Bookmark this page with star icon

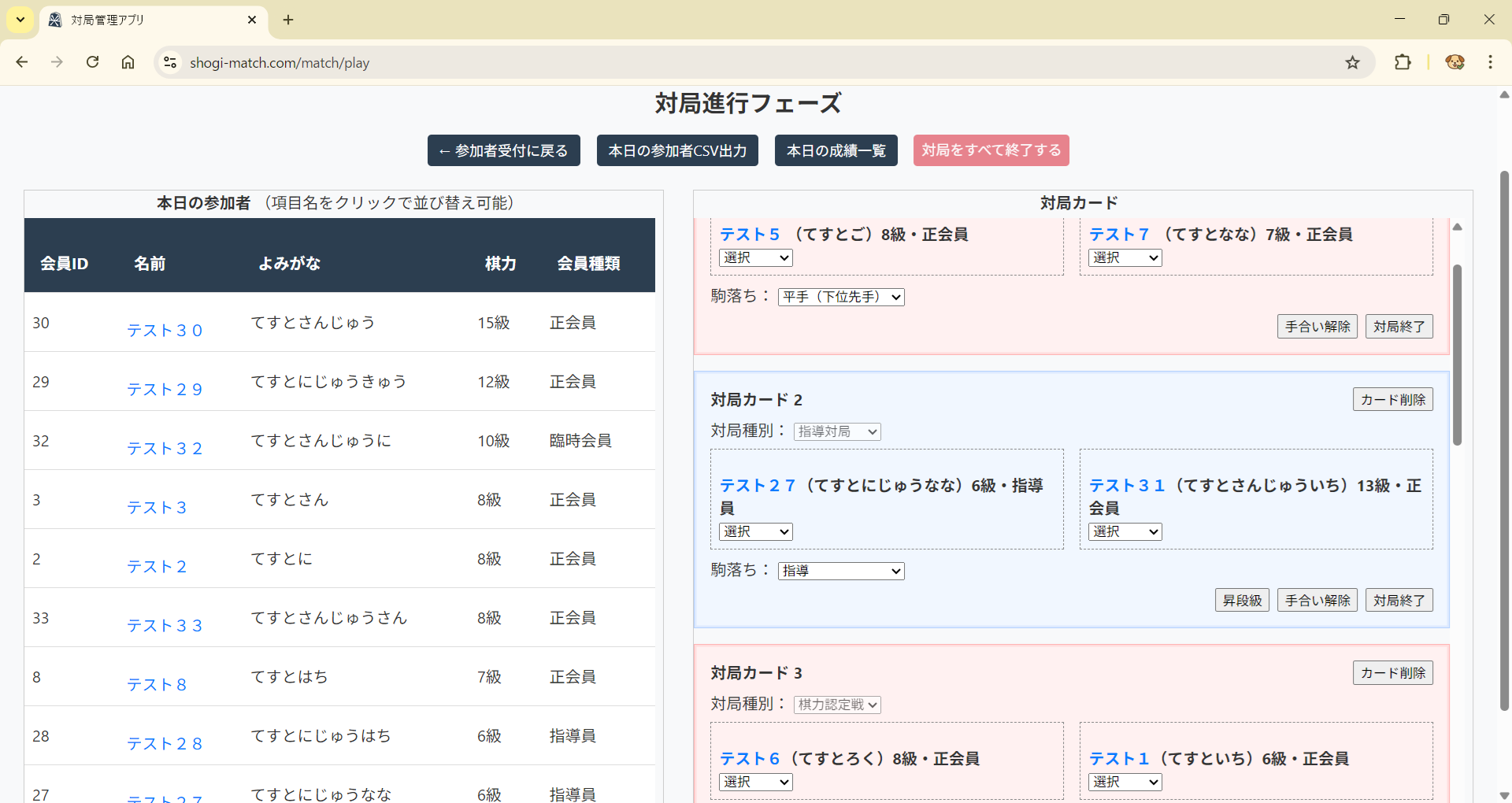coord(1352,62)
